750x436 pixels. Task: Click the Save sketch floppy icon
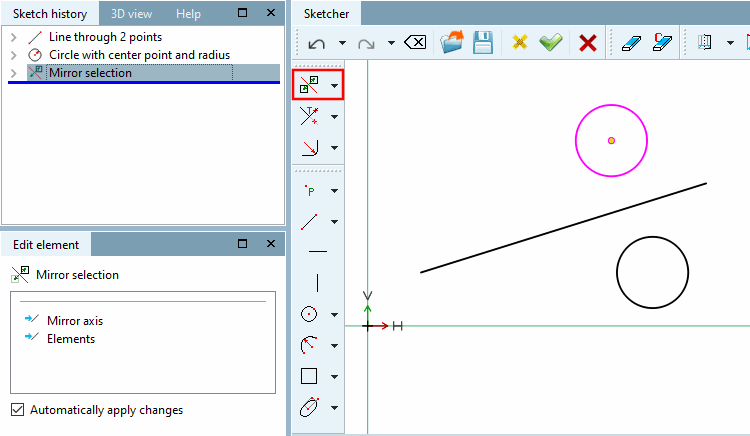[483, 43]
